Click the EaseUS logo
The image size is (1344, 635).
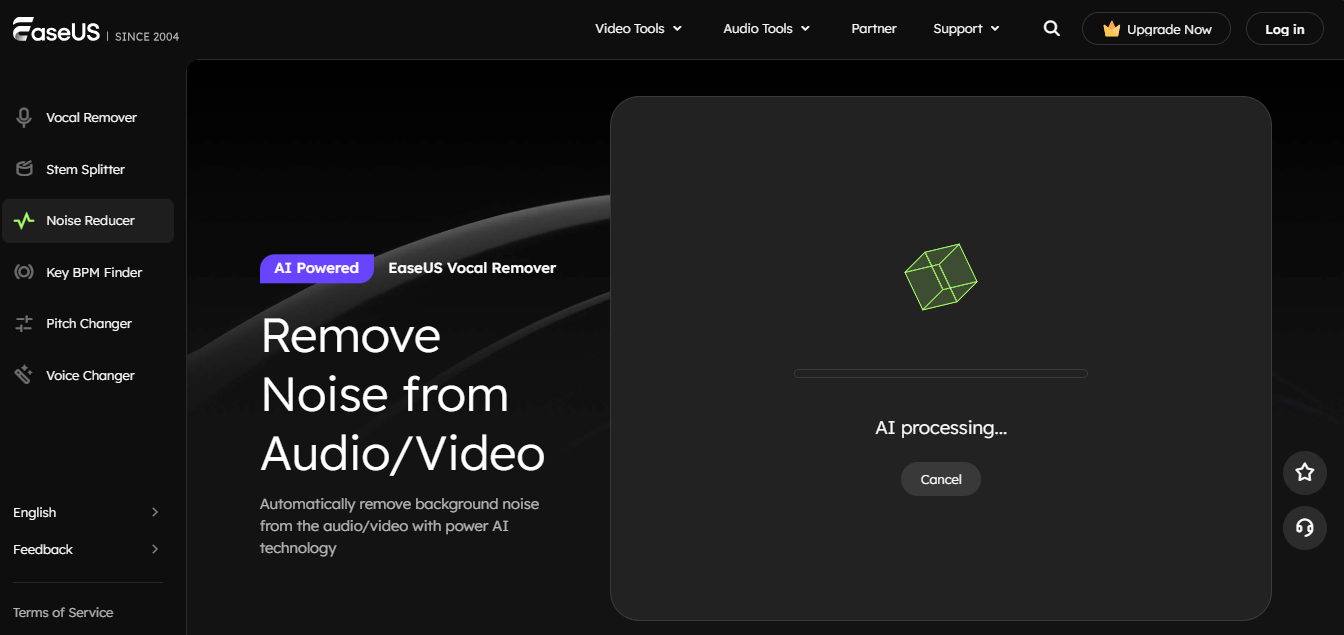[x=56, y=31]
